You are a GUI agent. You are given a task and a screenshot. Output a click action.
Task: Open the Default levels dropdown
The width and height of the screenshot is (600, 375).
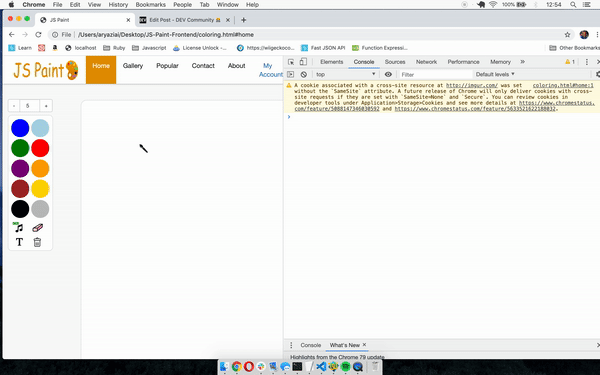[495, 74]
